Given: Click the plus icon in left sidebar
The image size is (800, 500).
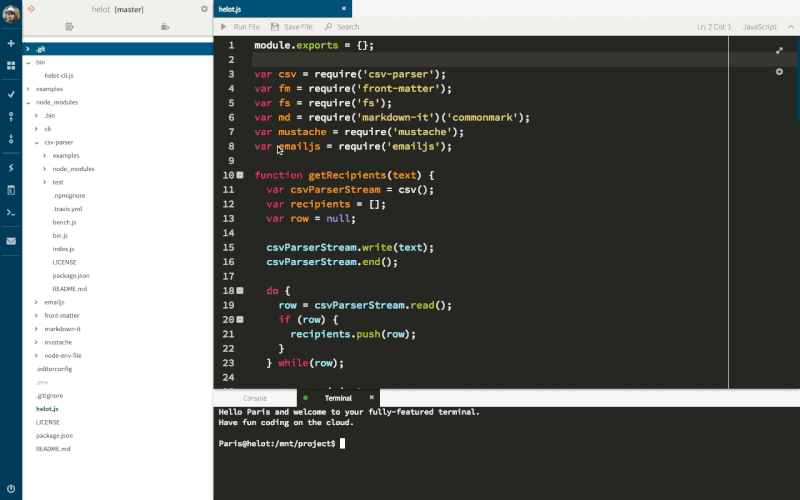Looking at the screenshot, I should [x=11, y=44].
